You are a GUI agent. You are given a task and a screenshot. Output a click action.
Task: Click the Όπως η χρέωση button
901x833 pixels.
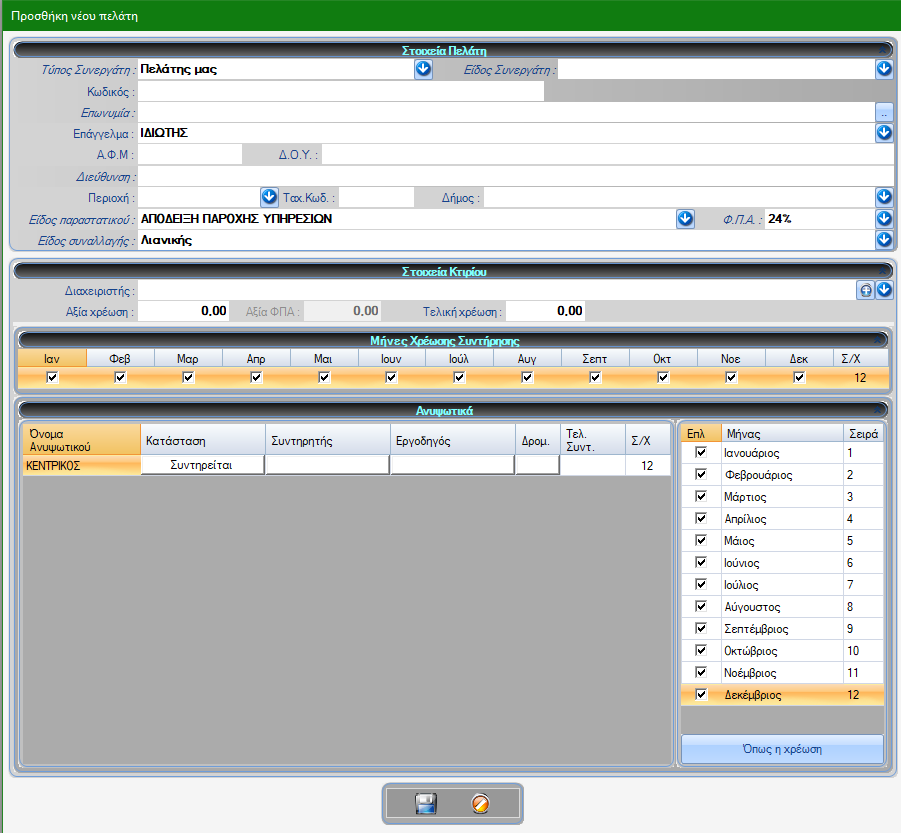tap(782, 749)
